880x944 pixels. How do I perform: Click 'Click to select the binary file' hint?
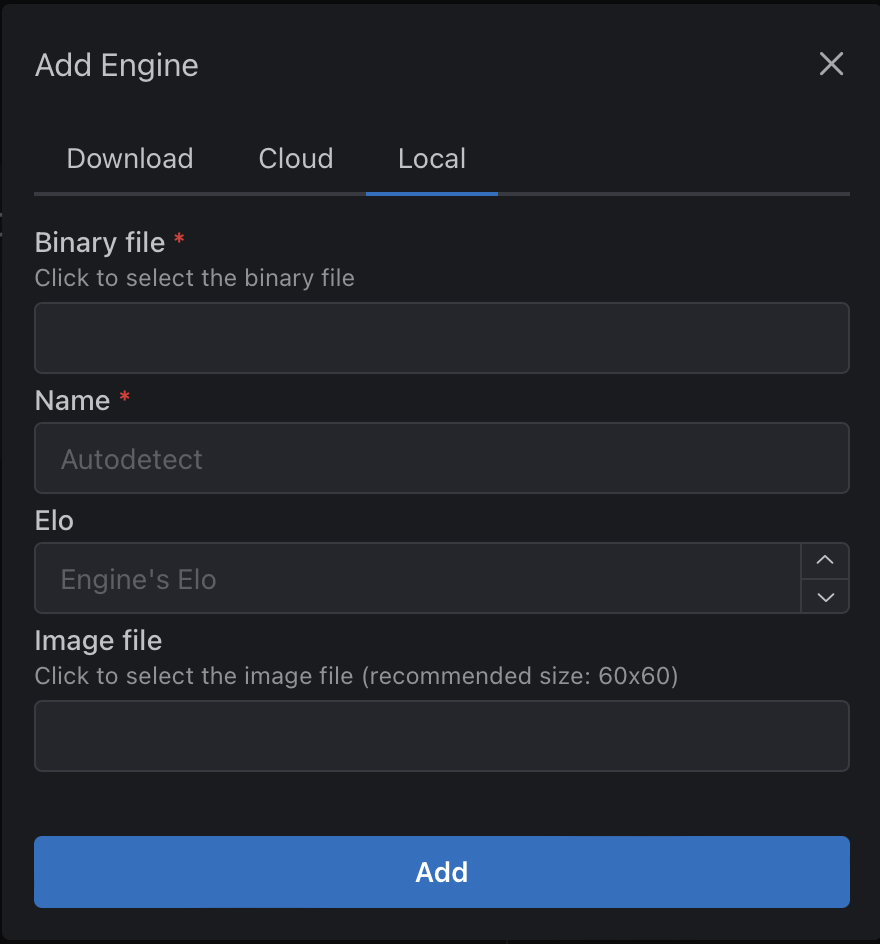tap(194, 278)
